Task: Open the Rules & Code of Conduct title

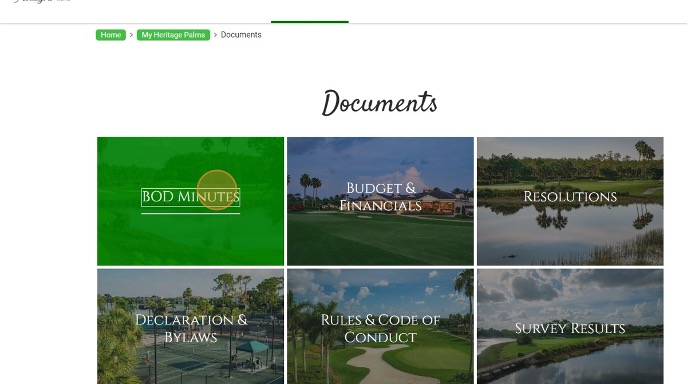Action: click(x=380, y=328)
